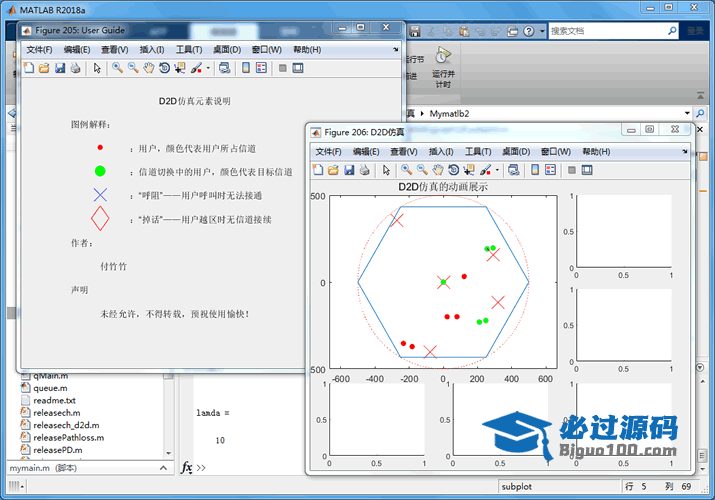Select Brush tool in Figure 205 toolbar

196,68
